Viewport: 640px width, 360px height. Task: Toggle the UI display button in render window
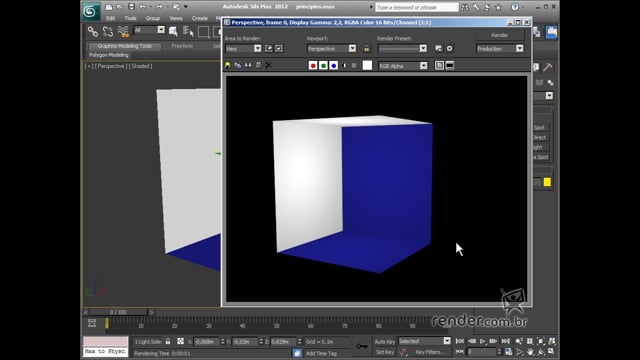click(450, 65)
